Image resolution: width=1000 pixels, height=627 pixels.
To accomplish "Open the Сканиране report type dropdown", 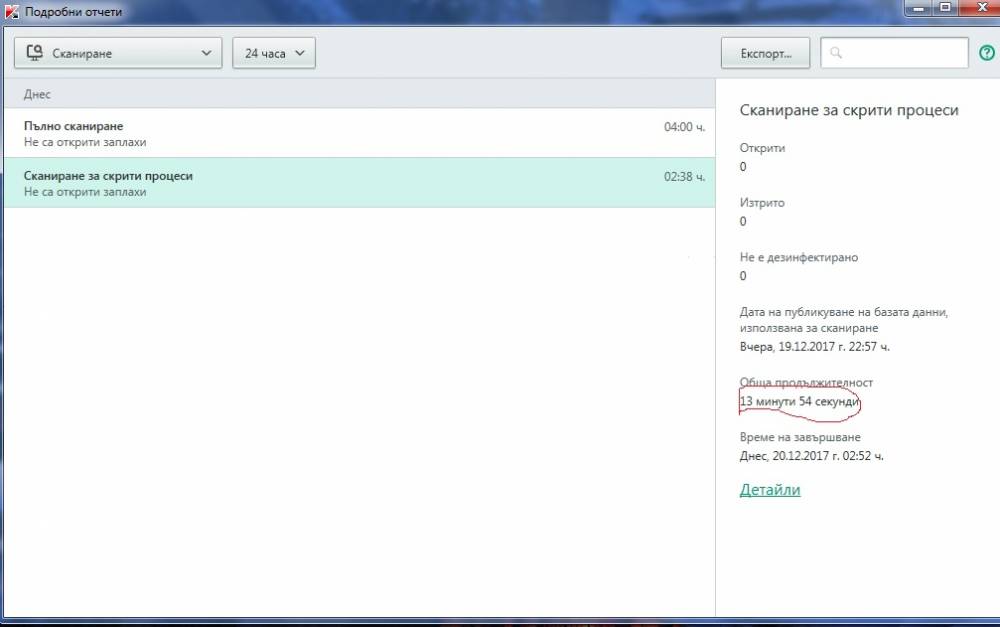I will point(118,53).
